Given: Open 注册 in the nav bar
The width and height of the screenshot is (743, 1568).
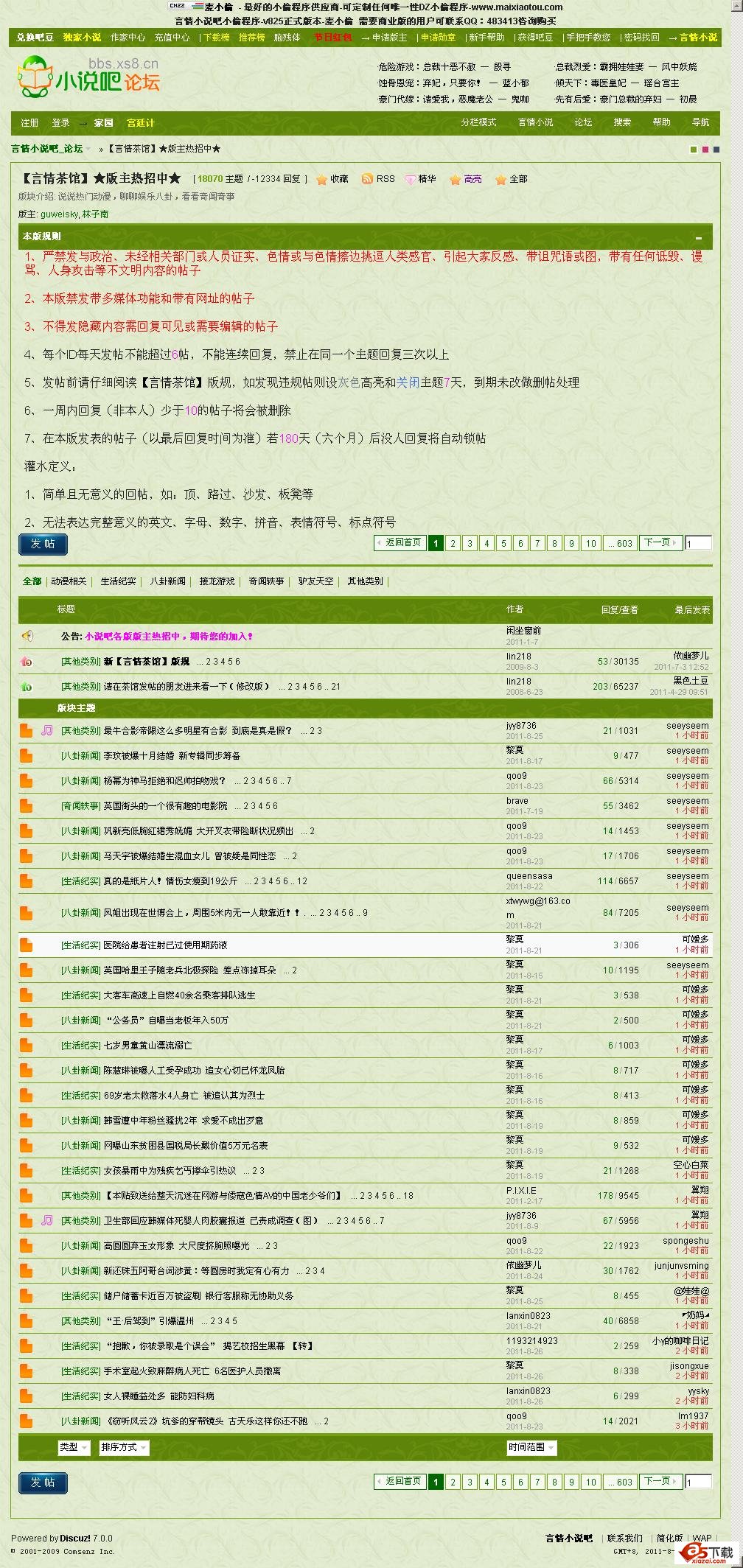Looking at the screenshot, I should 29,123.
